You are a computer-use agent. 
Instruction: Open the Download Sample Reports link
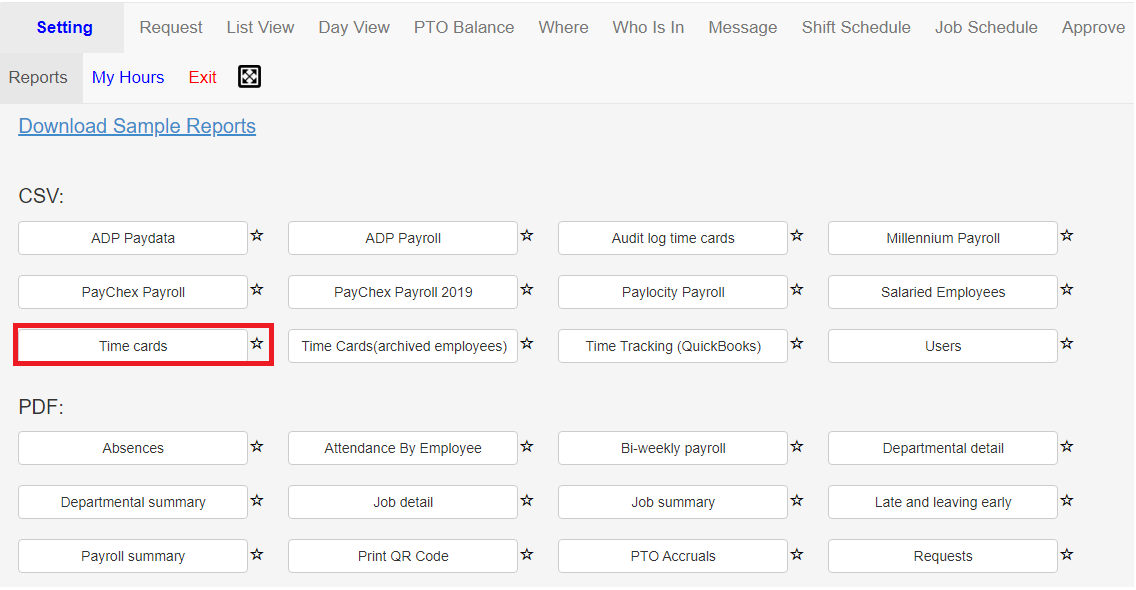(x=137, y=126)
